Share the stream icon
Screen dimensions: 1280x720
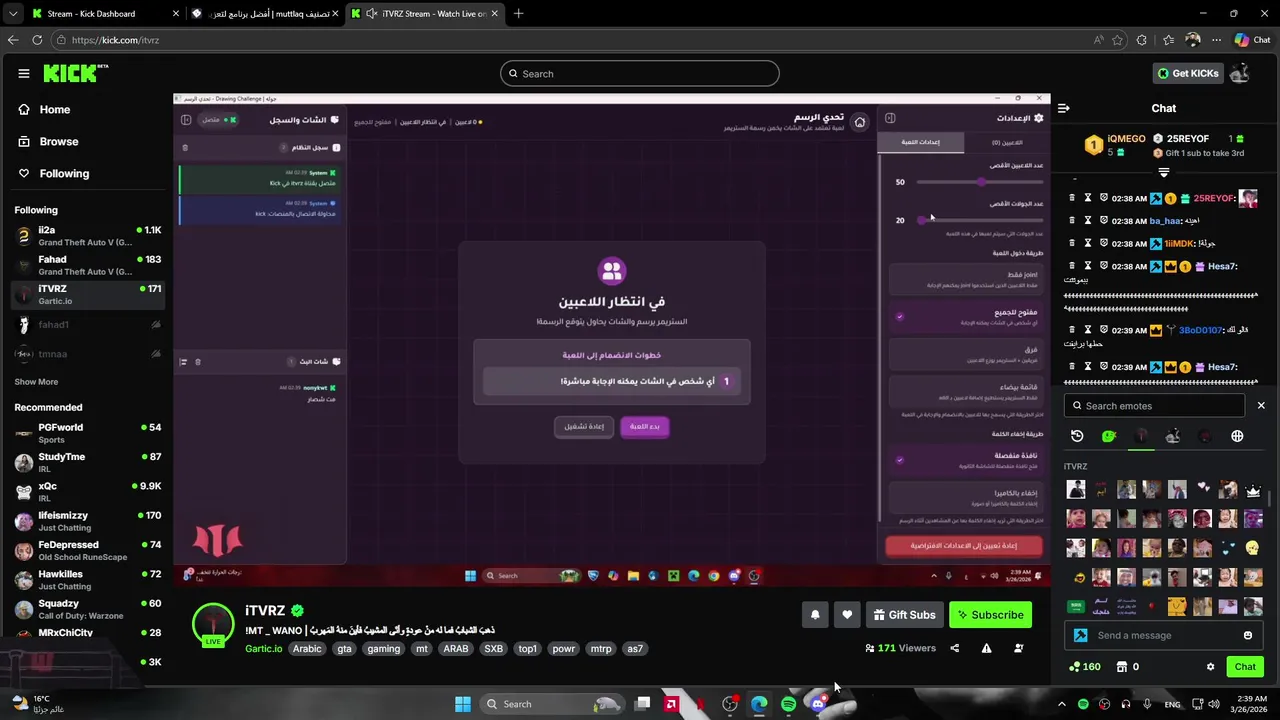(954, 648)
